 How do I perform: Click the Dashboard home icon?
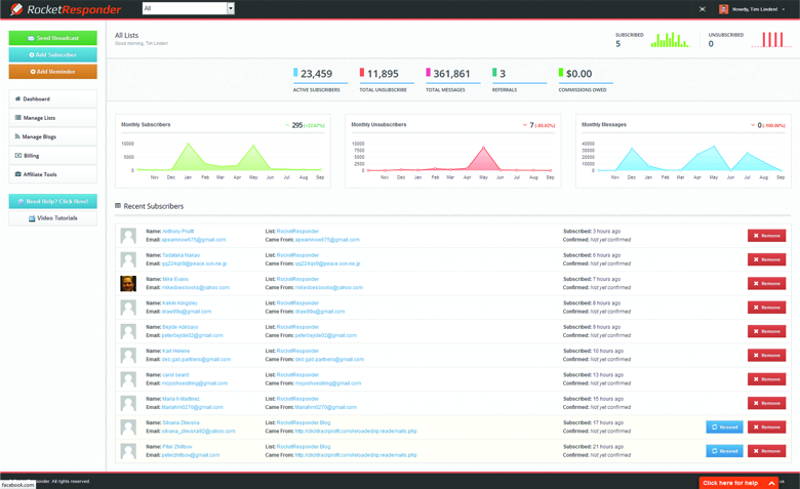click(x=18, y=99)
